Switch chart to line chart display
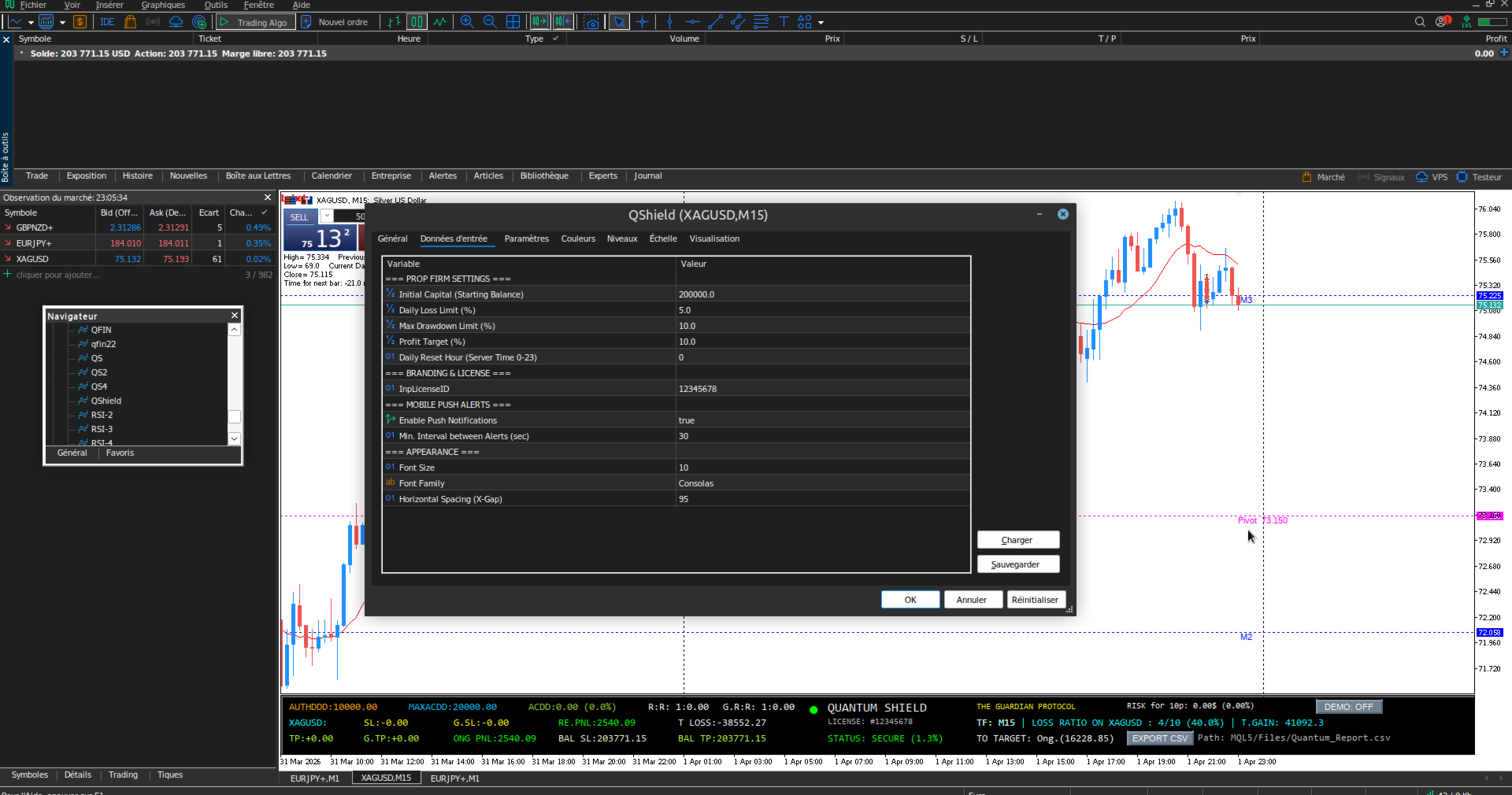This screenshot has height=795, width=1512. pyautogui.click(x=439, y=22)
